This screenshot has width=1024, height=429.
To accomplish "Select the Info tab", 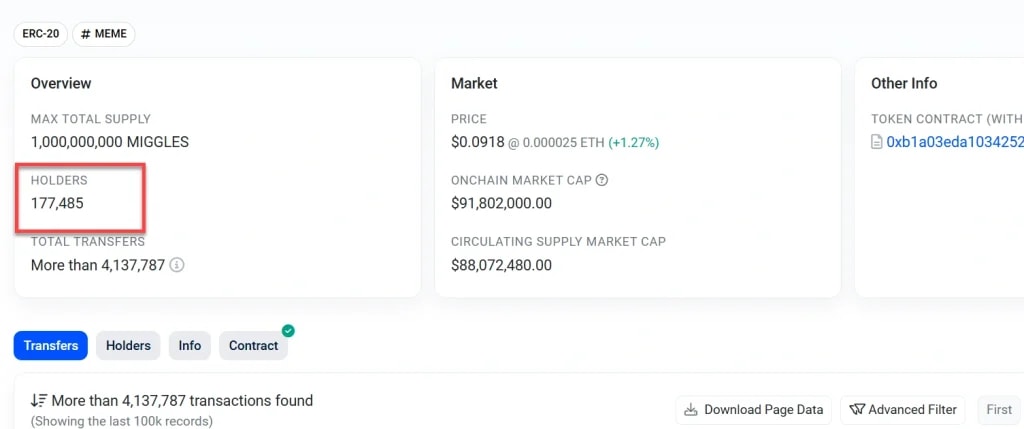I will click(x=190, y=346).
